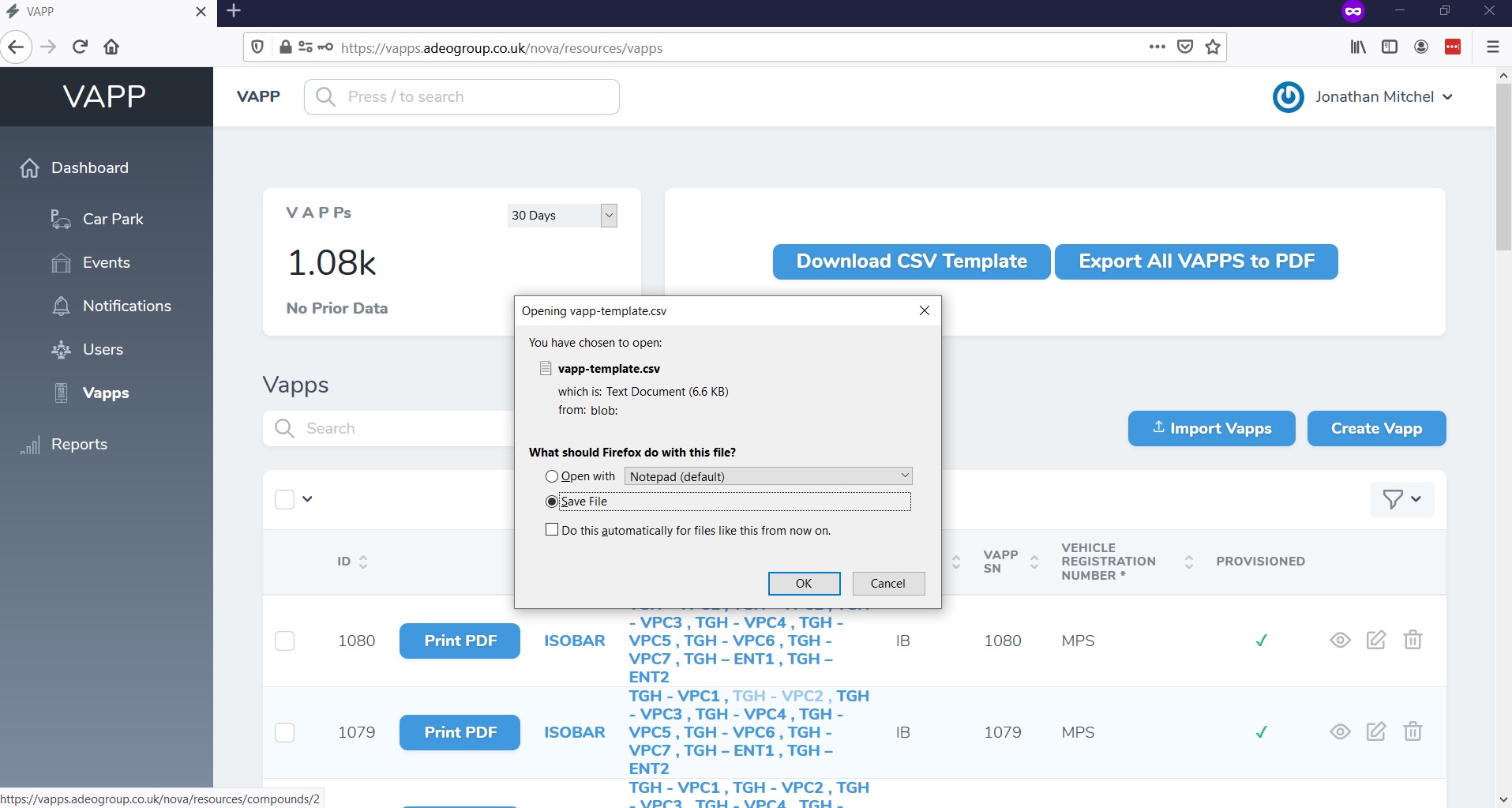Viewport: 1512px width, 808px height.
Task: Click the VAPP logo in sidebar header
Action: (105, 96)
